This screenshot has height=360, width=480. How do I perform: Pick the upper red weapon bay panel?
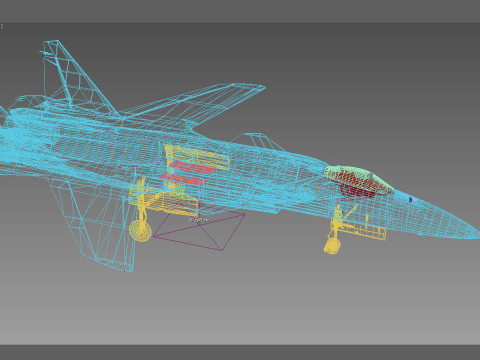pyautogui.click(x=192, y=167)
